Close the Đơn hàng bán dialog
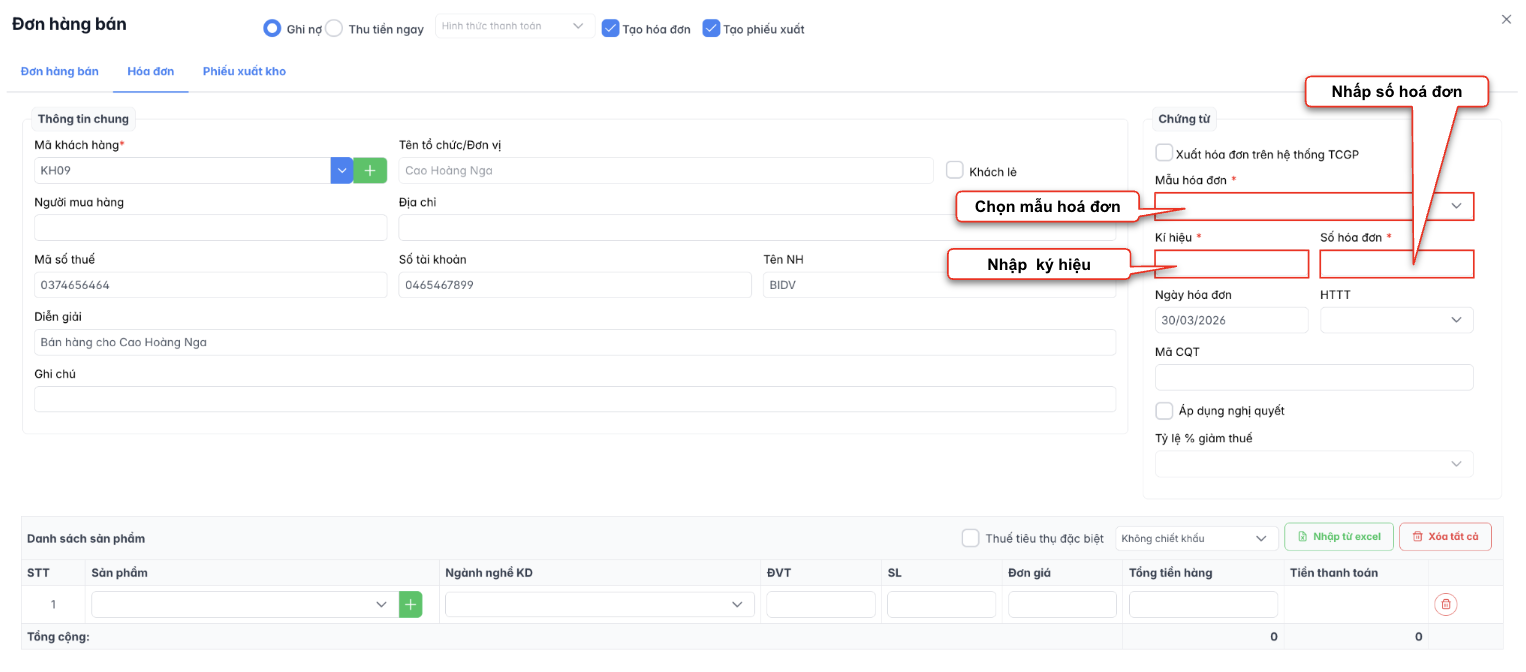This screenshot has width=1526, height=672. click(1506, 19)
